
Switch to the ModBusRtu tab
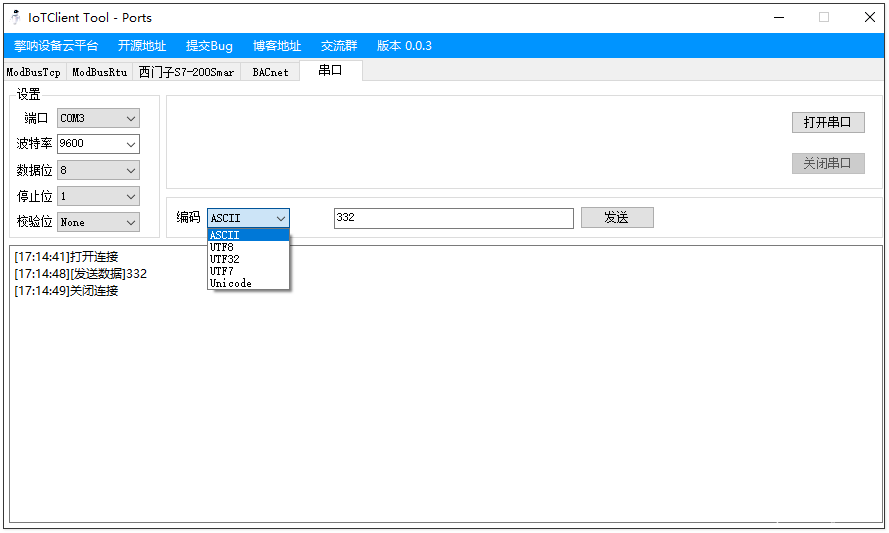click(x=100, y=72)
